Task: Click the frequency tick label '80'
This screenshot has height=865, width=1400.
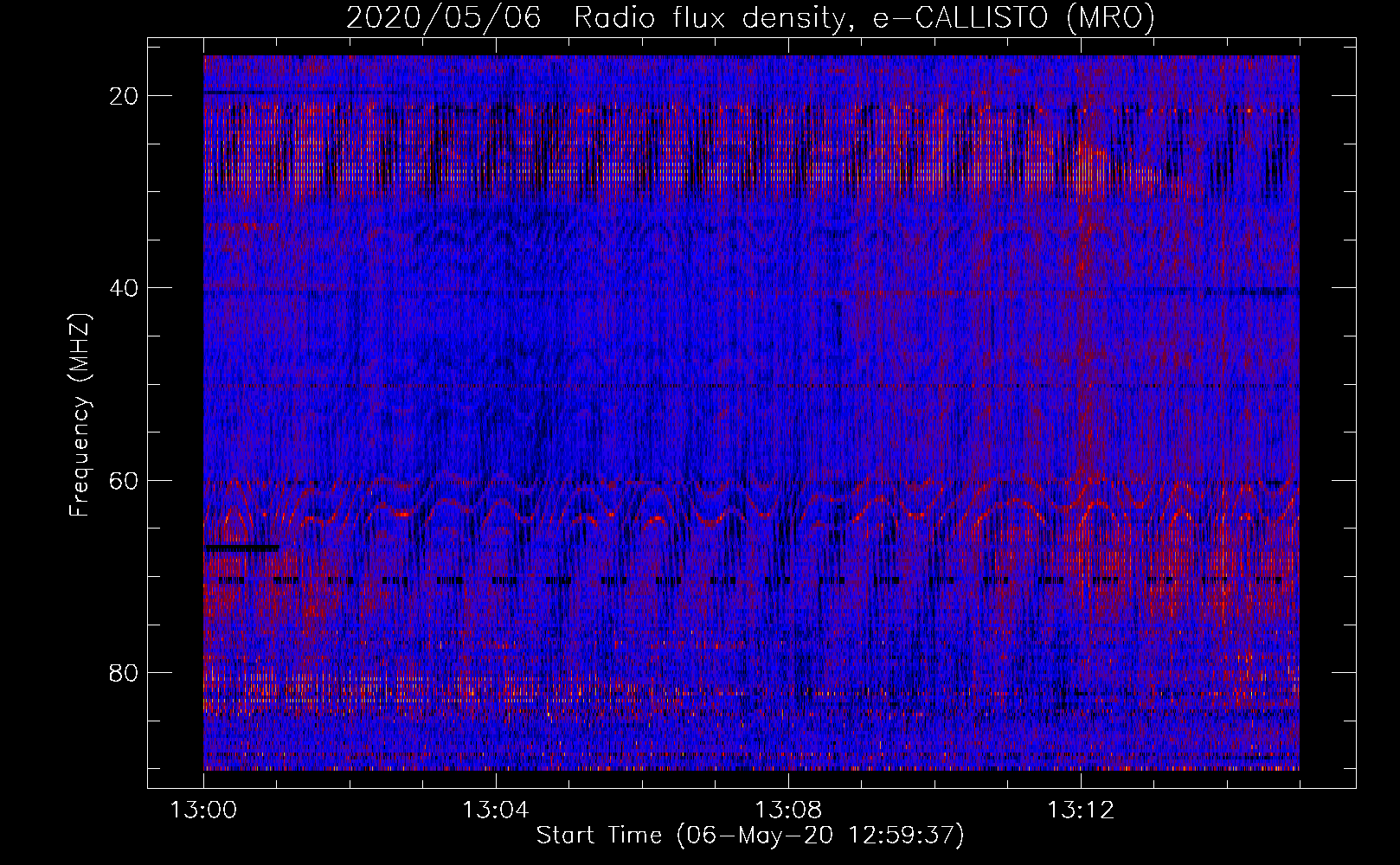Action: (x=125, y=672)
